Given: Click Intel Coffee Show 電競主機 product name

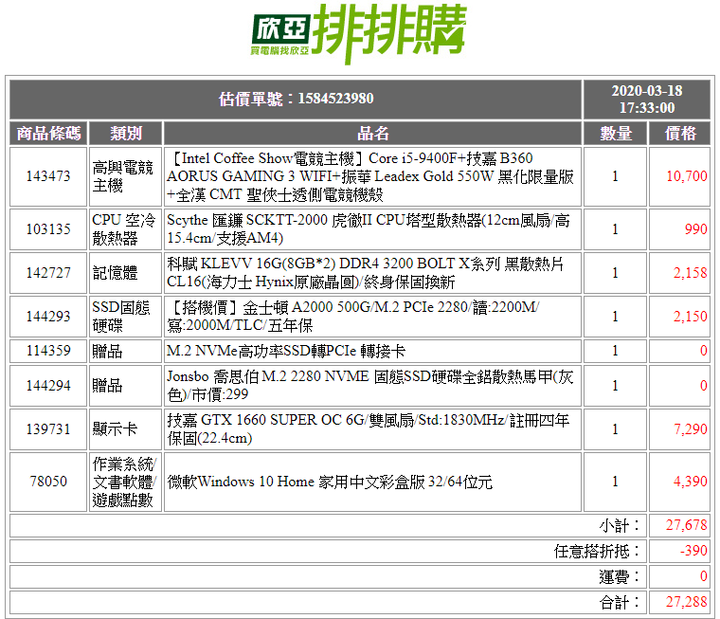Looking at the screenshot, I should click(x=370, y=177).
